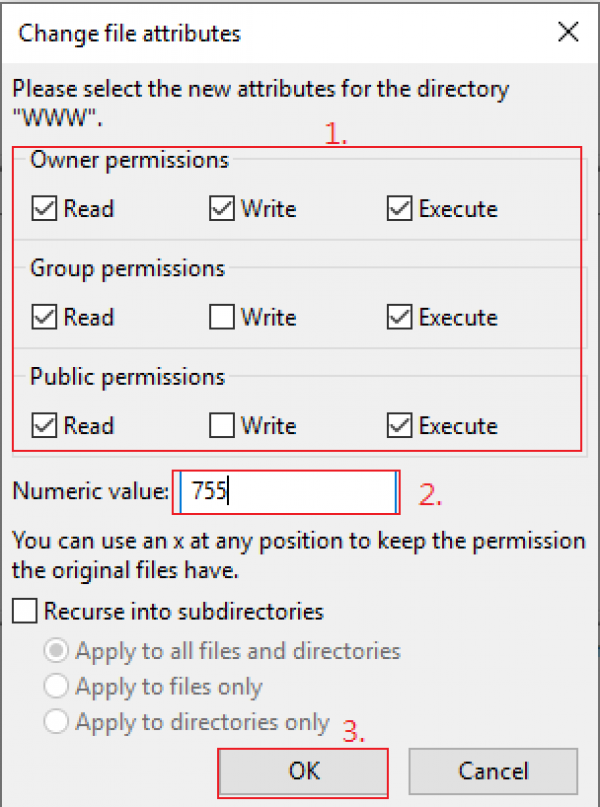The height and width of the screenshot is (807, 600).
Task: Toggle Owner Write permission
Action: point(222,209)
